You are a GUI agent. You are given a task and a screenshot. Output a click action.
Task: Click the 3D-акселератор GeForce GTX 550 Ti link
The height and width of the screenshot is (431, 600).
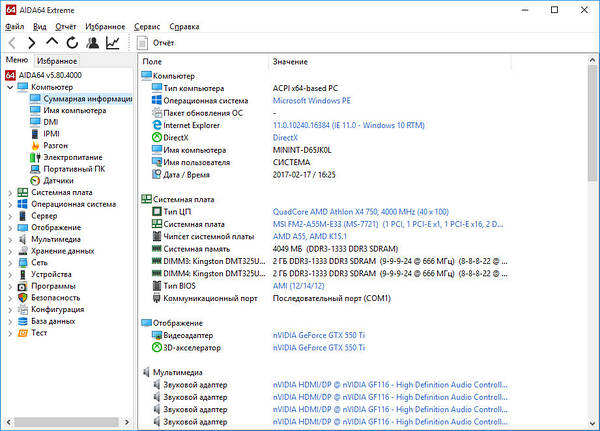pyautogui.click(x=319, y=348)
